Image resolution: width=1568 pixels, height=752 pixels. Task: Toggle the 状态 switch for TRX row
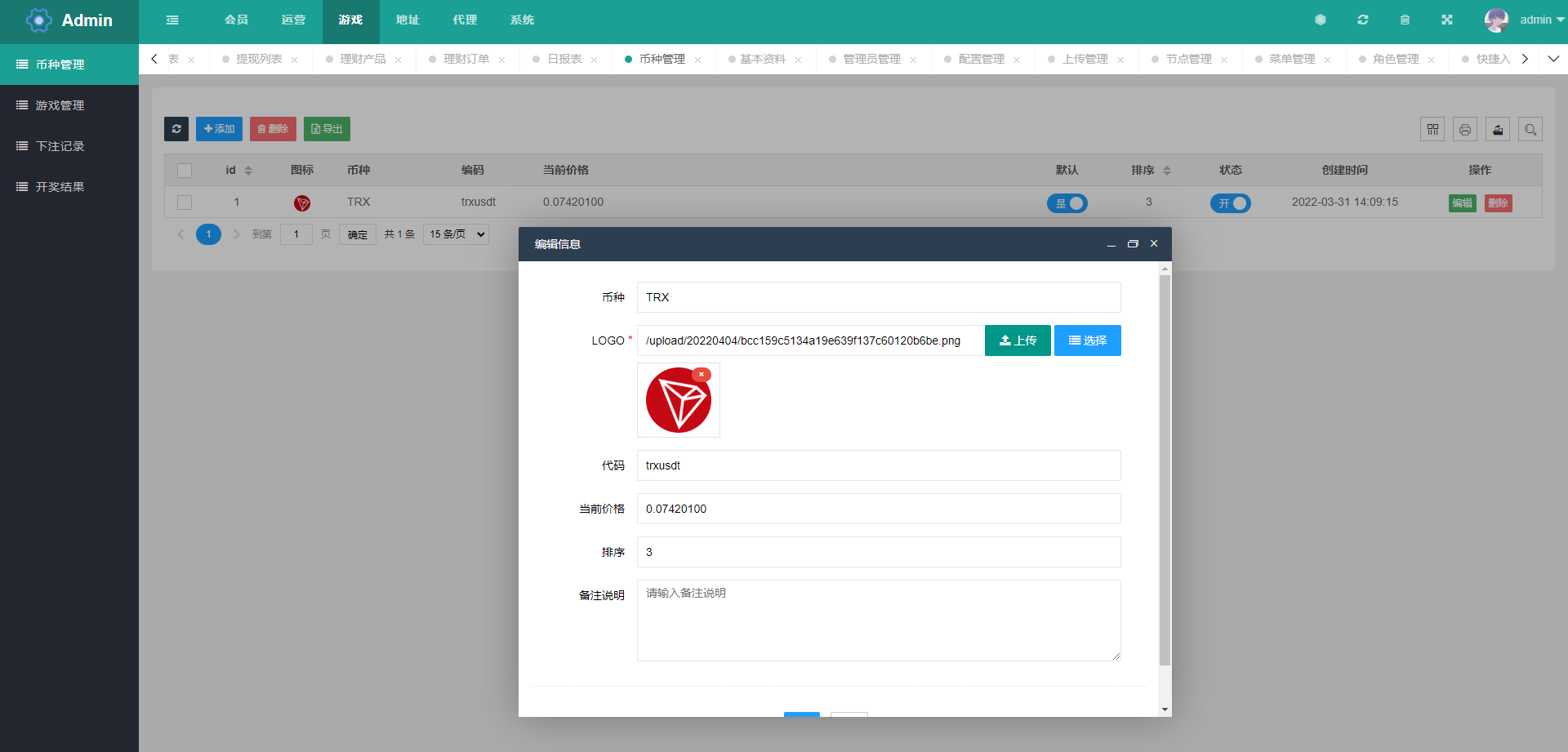coord(1231,203)
